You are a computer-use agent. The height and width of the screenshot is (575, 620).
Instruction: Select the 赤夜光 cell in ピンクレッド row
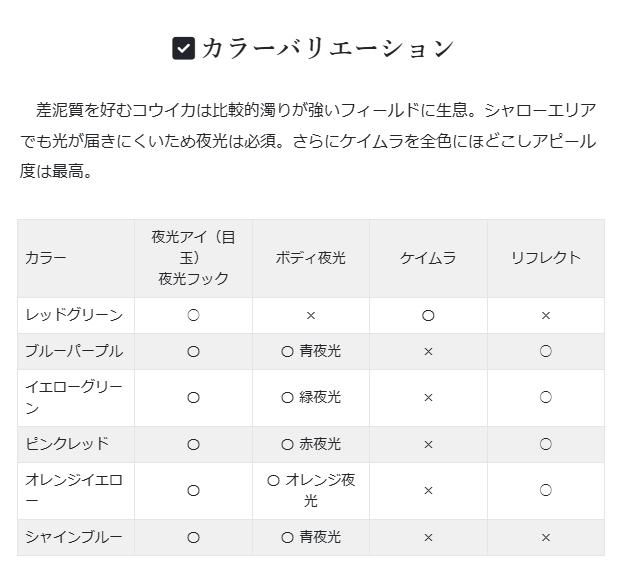pos(311,444)
